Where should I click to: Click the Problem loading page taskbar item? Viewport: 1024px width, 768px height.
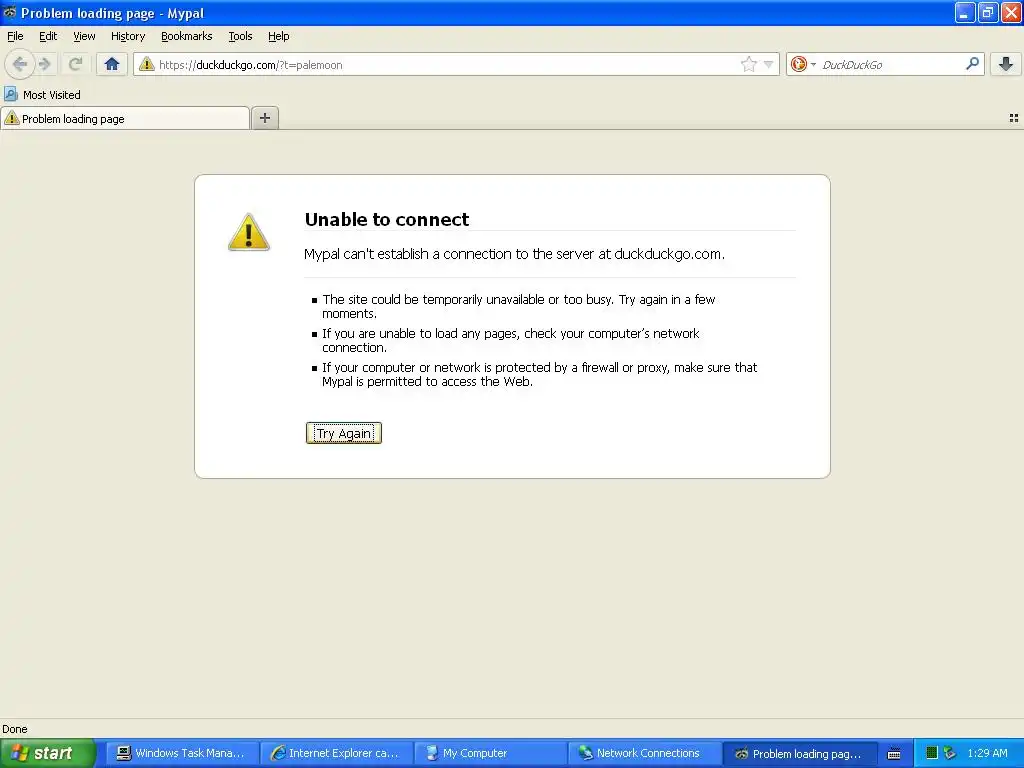point(799,754)
